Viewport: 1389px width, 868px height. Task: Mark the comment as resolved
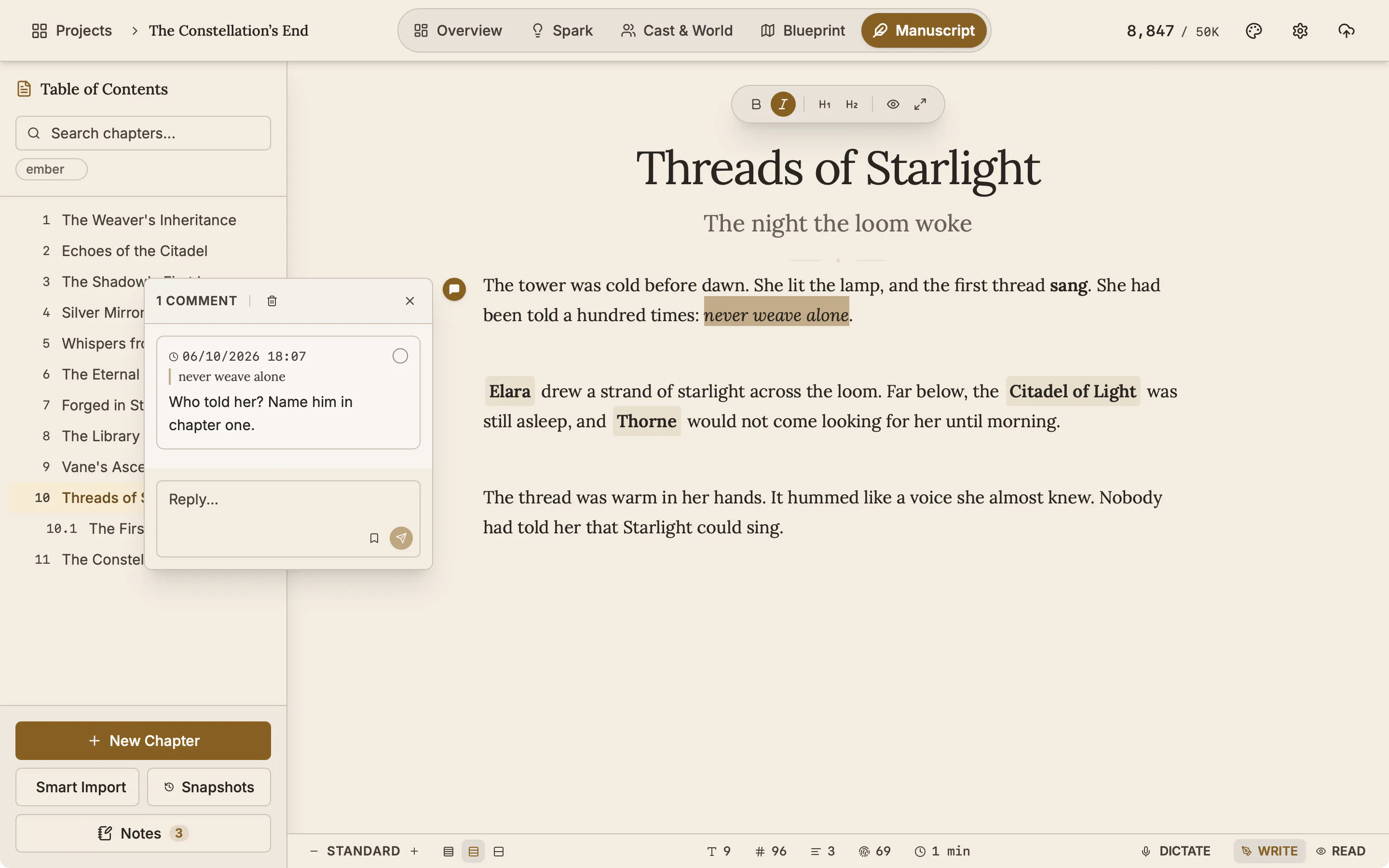click(400, 356)
